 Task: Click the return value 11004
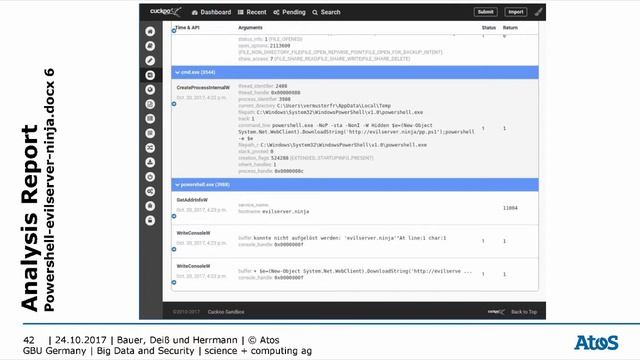pos(510,208)
